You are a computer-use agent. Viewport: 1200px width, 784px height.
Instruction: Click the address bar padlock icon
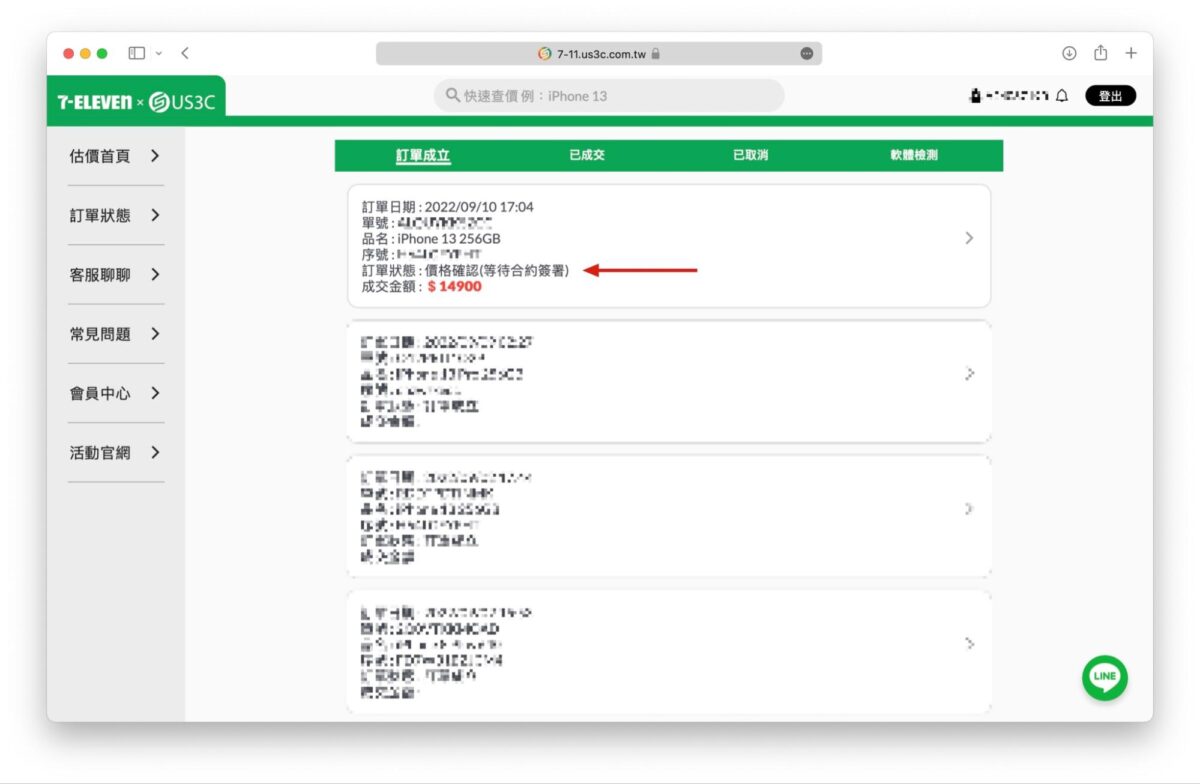pyautogui.click(x=655, y=54)
